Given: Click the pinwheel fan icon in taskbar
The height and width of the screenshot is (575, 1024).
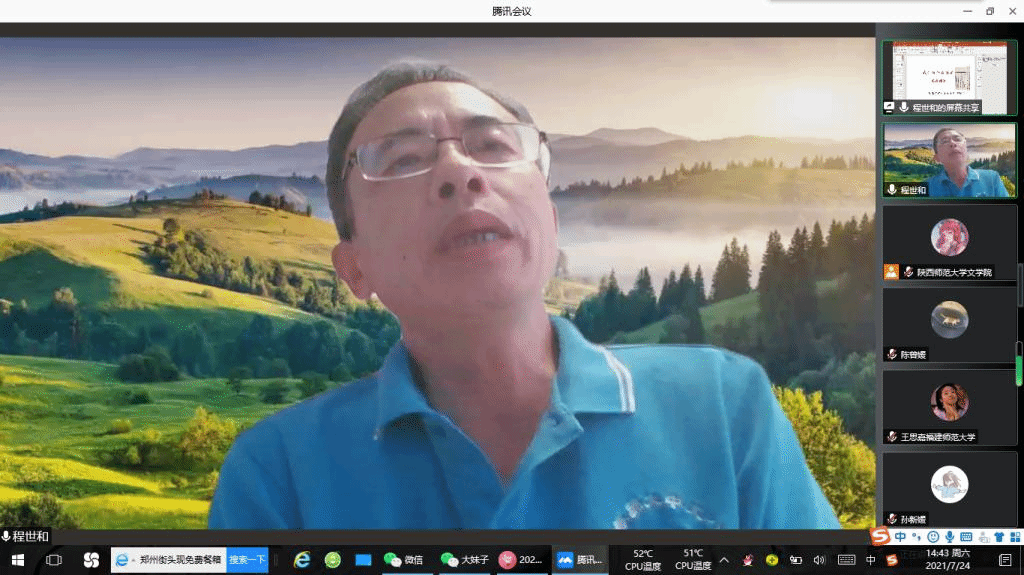Looking at the screenshot, I should tap(91, 560).
